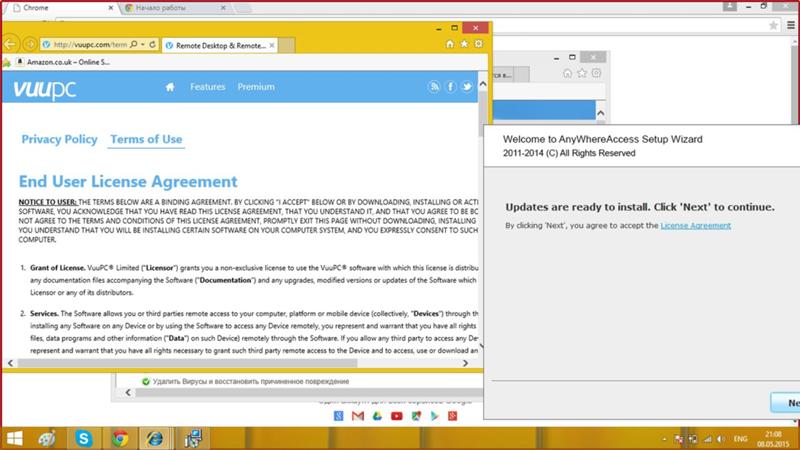This screenshot has width=800, height=450.
Task: Select the Начало работы Chrome tab
Action: (174, 8)
